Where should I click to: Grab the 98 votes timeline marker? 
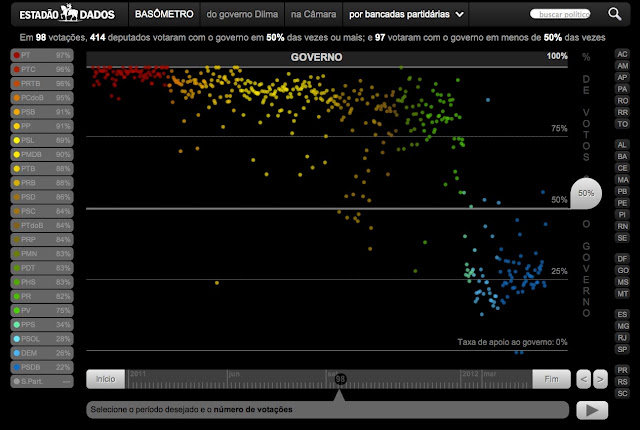[x=340, y=379]
